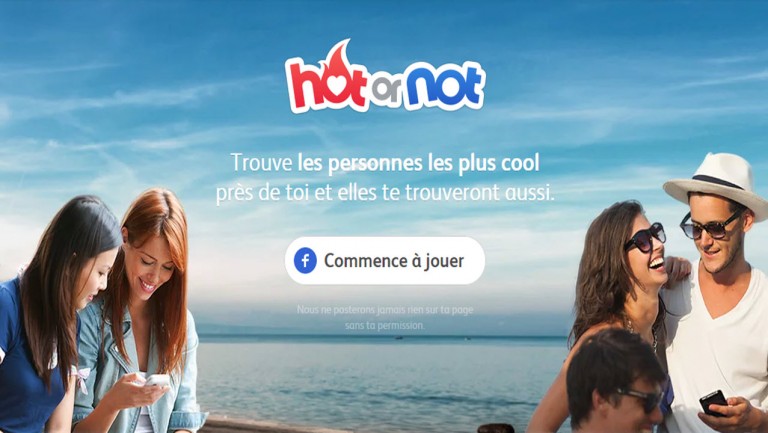Click the black phone held by man
The image size is (768, 433).
(713, 403)
